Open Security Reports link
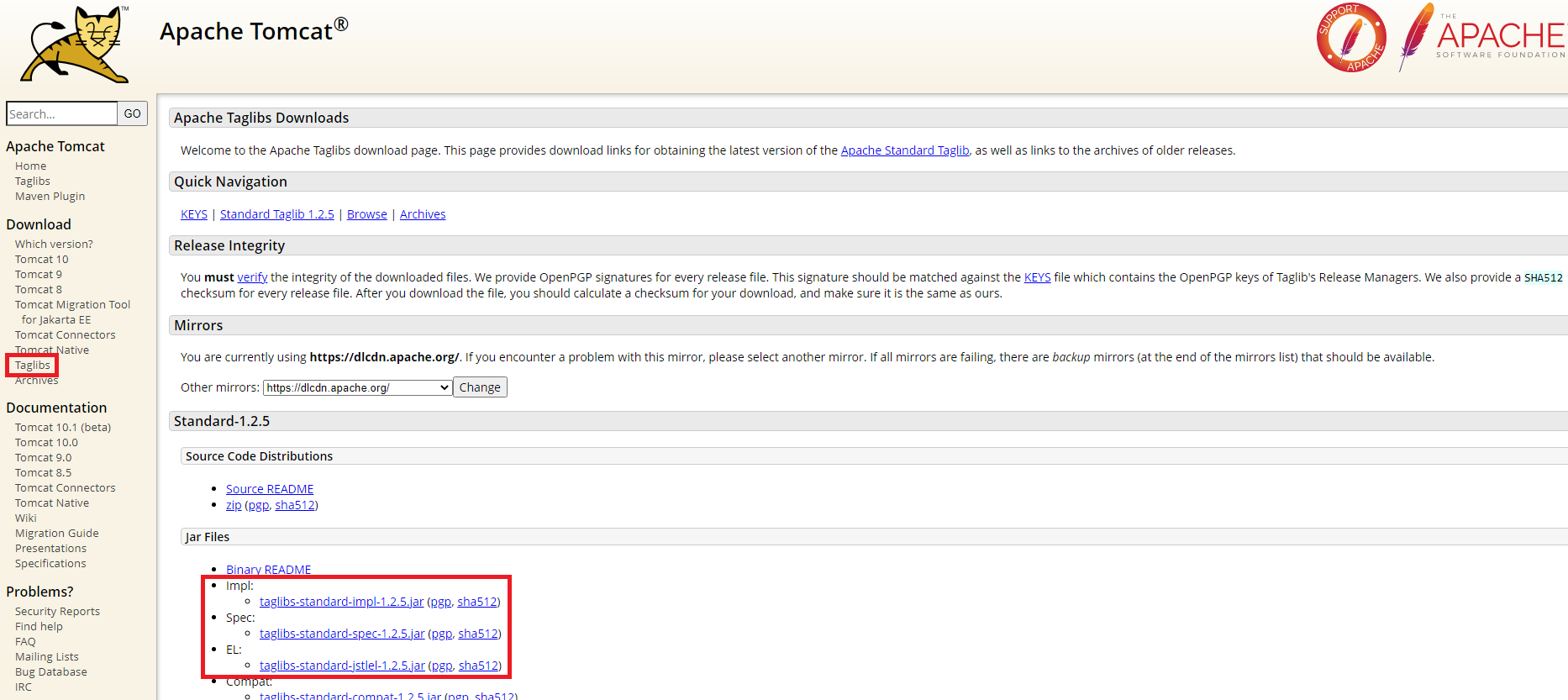 click(x=57, y=612)
